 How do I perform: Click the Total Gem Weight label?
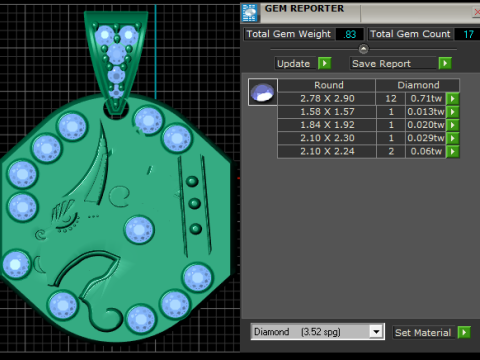[x=289, y=34]
